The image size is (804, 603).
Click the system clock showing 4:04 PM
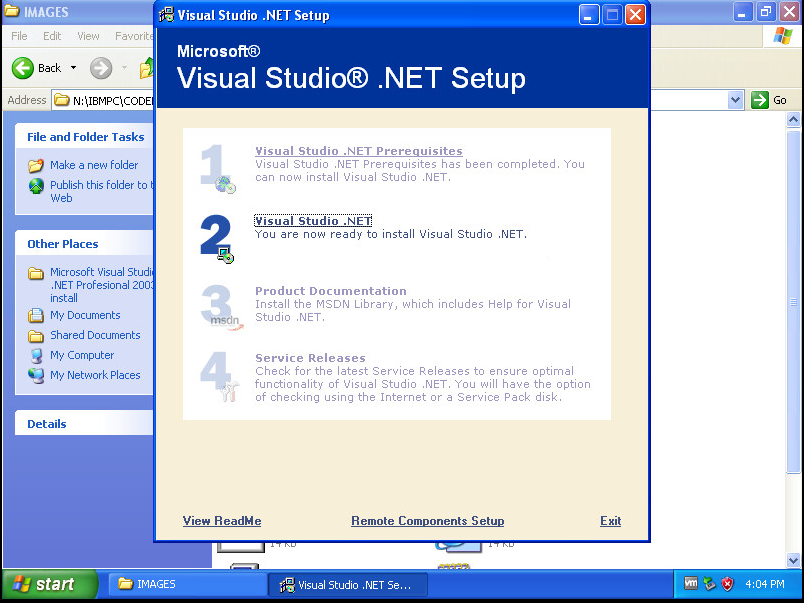click(x=765, y=584)
